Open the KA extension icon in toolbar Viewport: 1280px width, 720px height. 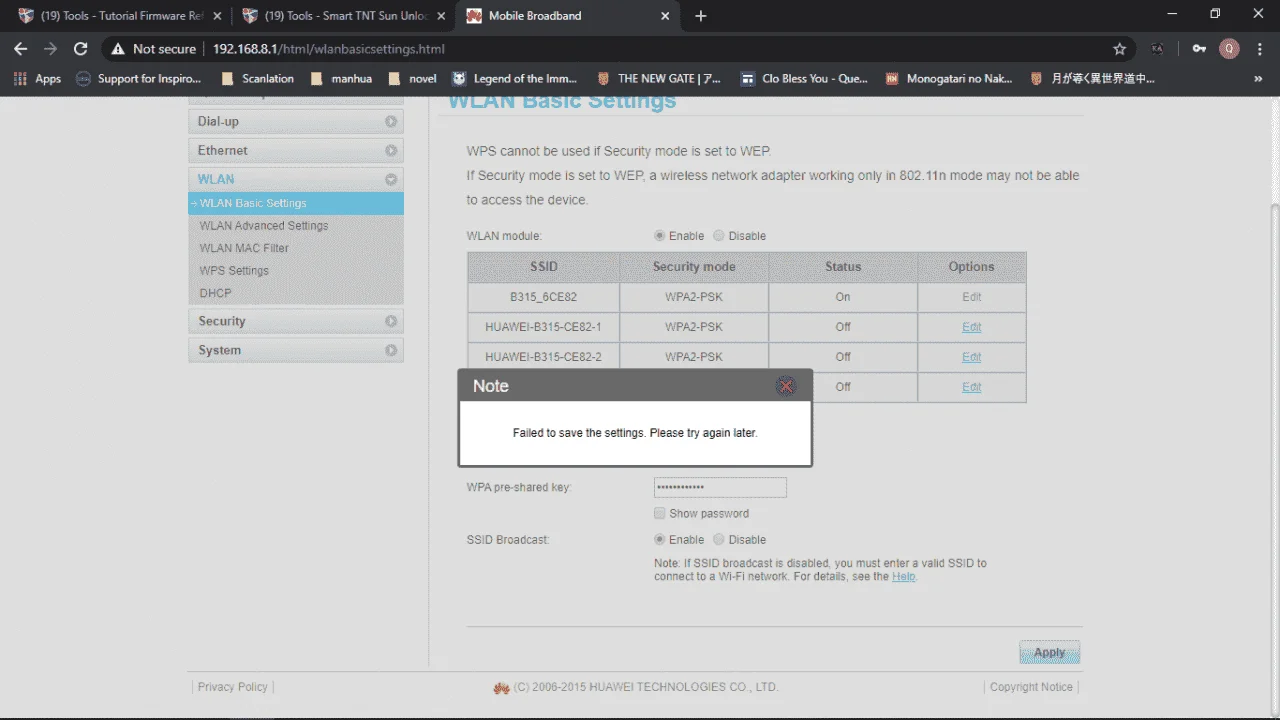[1157, 48]
